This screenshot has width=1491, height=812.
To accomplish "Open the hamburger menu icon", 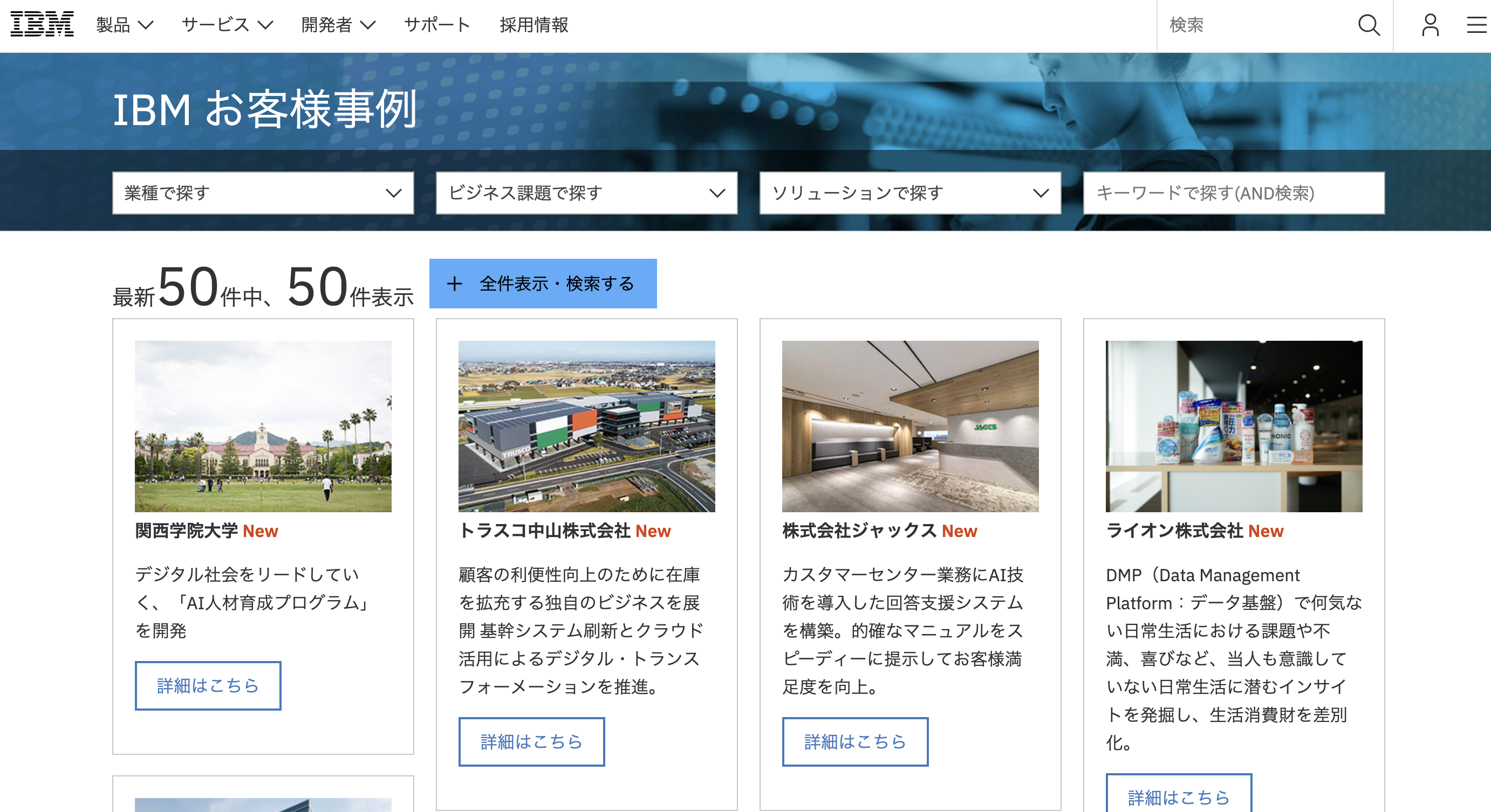I will pyautogui.click(x=1476, y=25).
